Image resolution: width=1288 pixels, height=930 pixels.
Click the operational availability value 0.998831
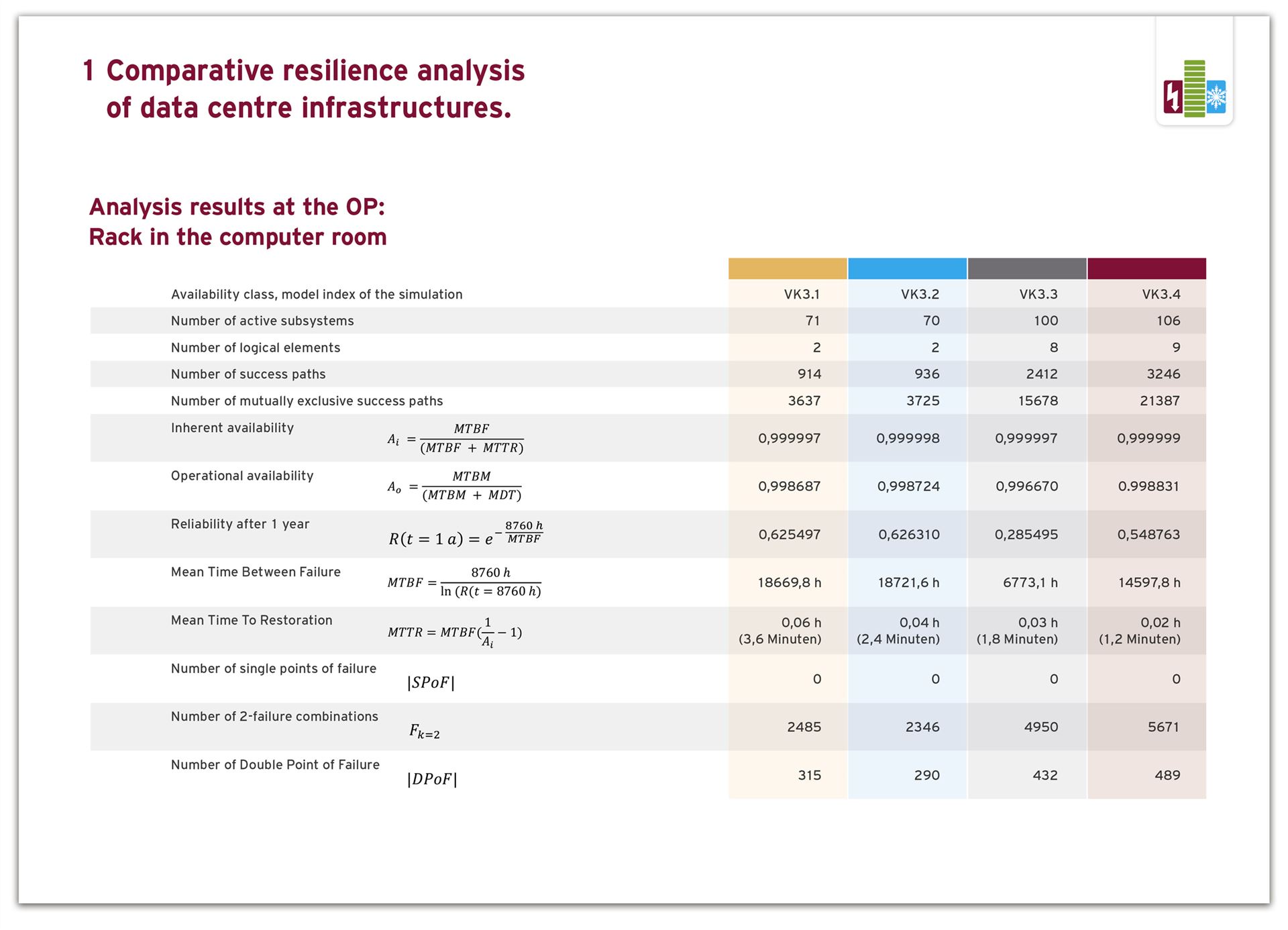pyautogui.click(x=1148, y=486)
